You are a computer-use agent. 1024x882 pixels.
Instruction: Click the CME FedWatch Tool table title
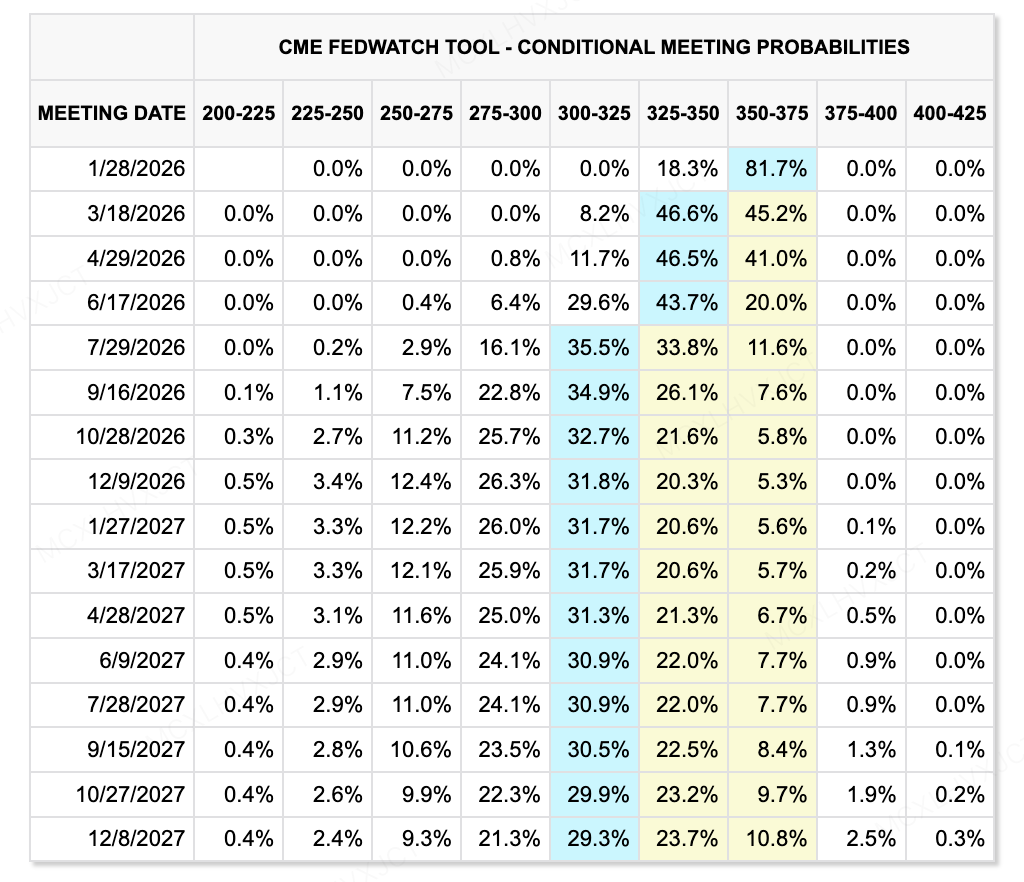click(594, 47)
